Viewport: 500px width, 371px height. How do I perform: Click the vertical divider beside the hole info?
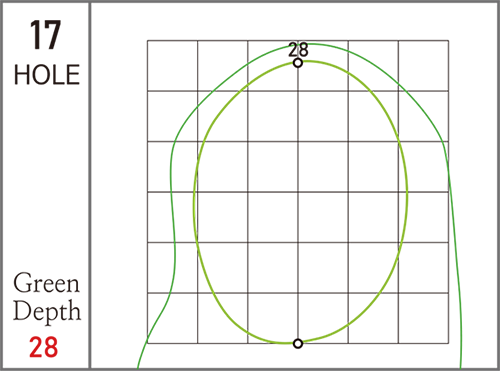(90, 185)
